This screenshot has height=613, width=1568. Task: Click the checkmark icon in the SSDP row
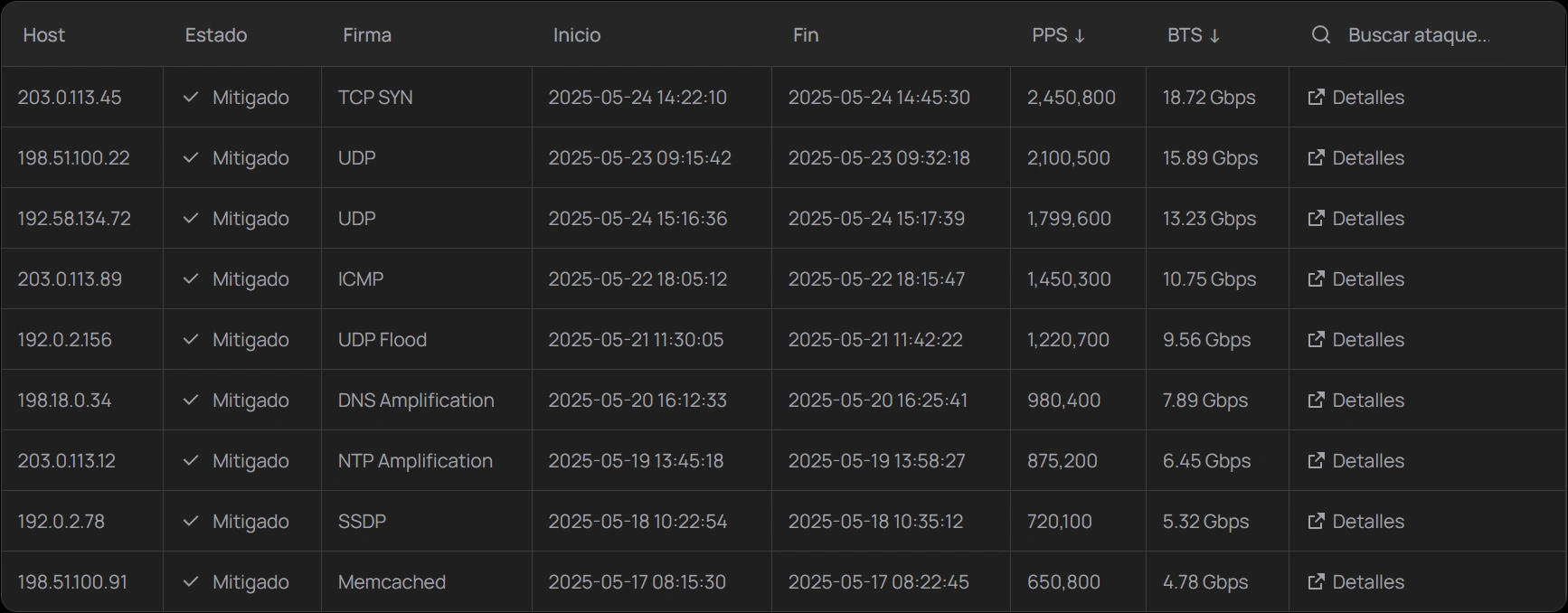191,521
